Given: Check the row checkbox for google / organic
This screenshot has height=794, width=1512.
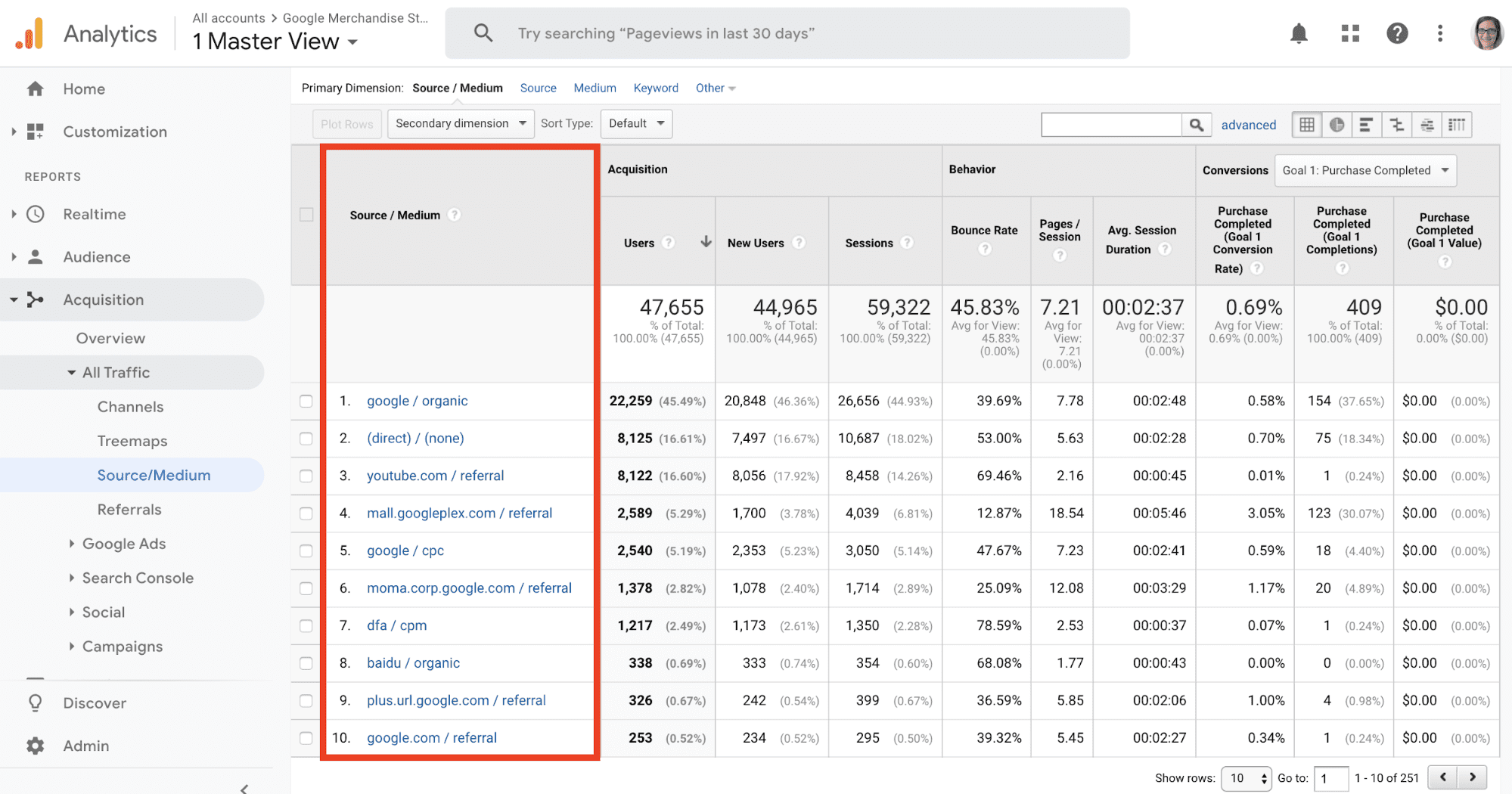Looking at the screenshot, I should click(306, 401).
